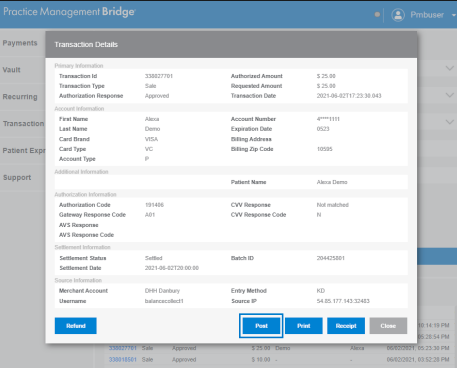
Task: Select Card Brand value VISA
Action: 151,139
